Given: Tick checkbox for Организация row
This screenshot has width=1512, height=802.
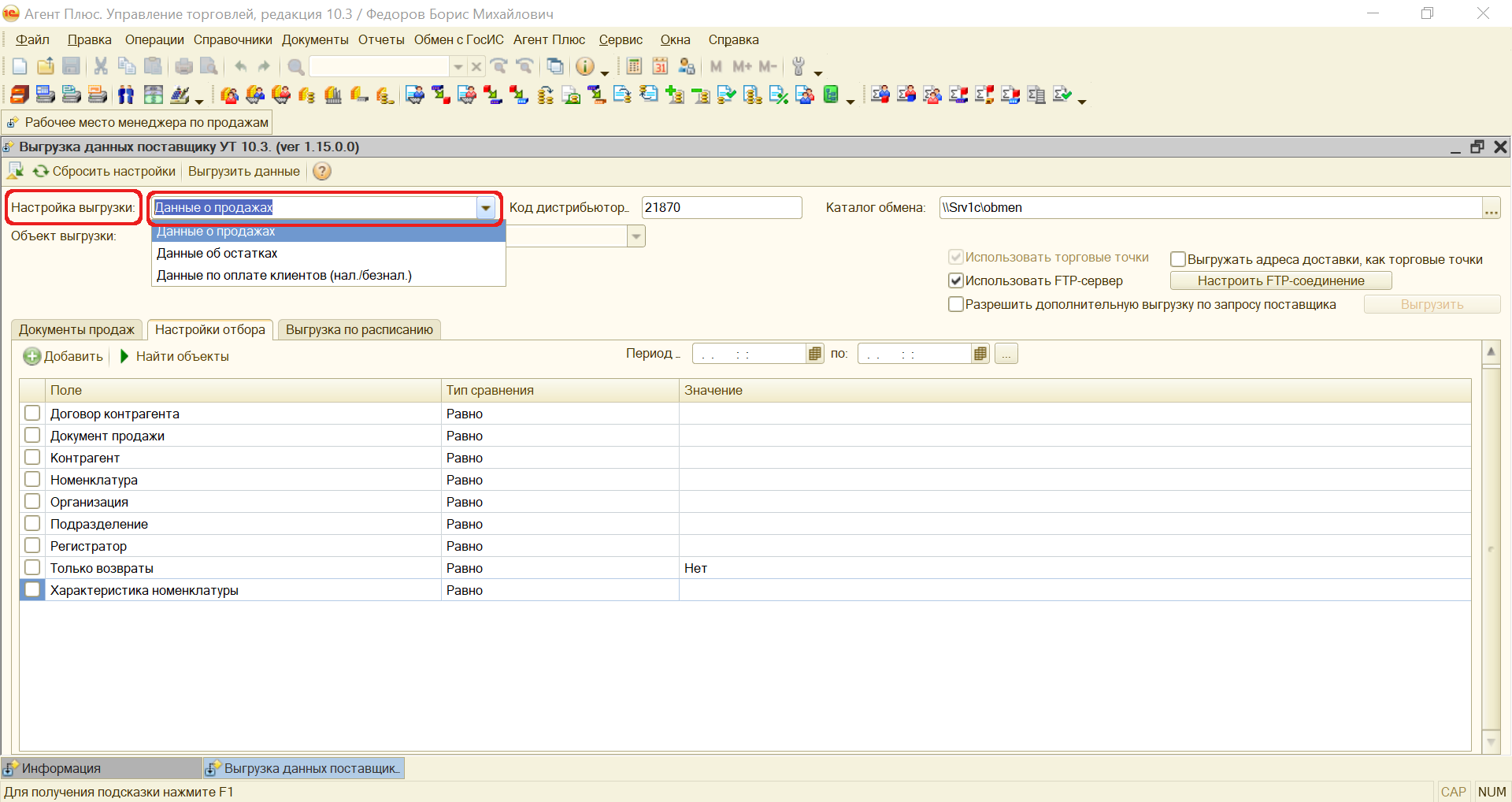Looking at the screenshot, I should [x=32, y=501].
